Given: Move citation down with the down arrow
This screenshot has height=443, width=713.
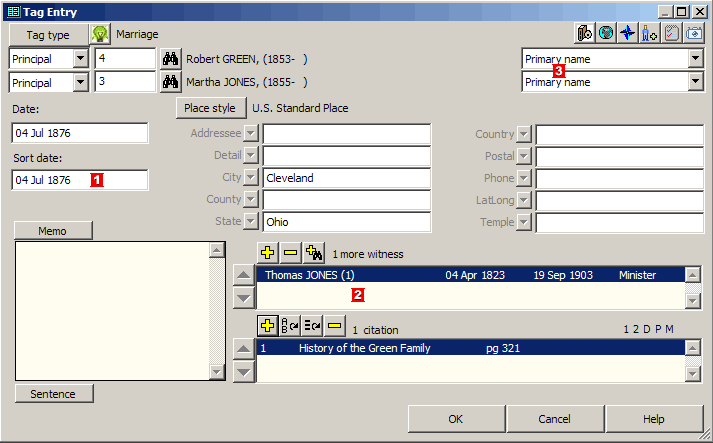Looking at the screenshot, I should [x=244, y=372].
